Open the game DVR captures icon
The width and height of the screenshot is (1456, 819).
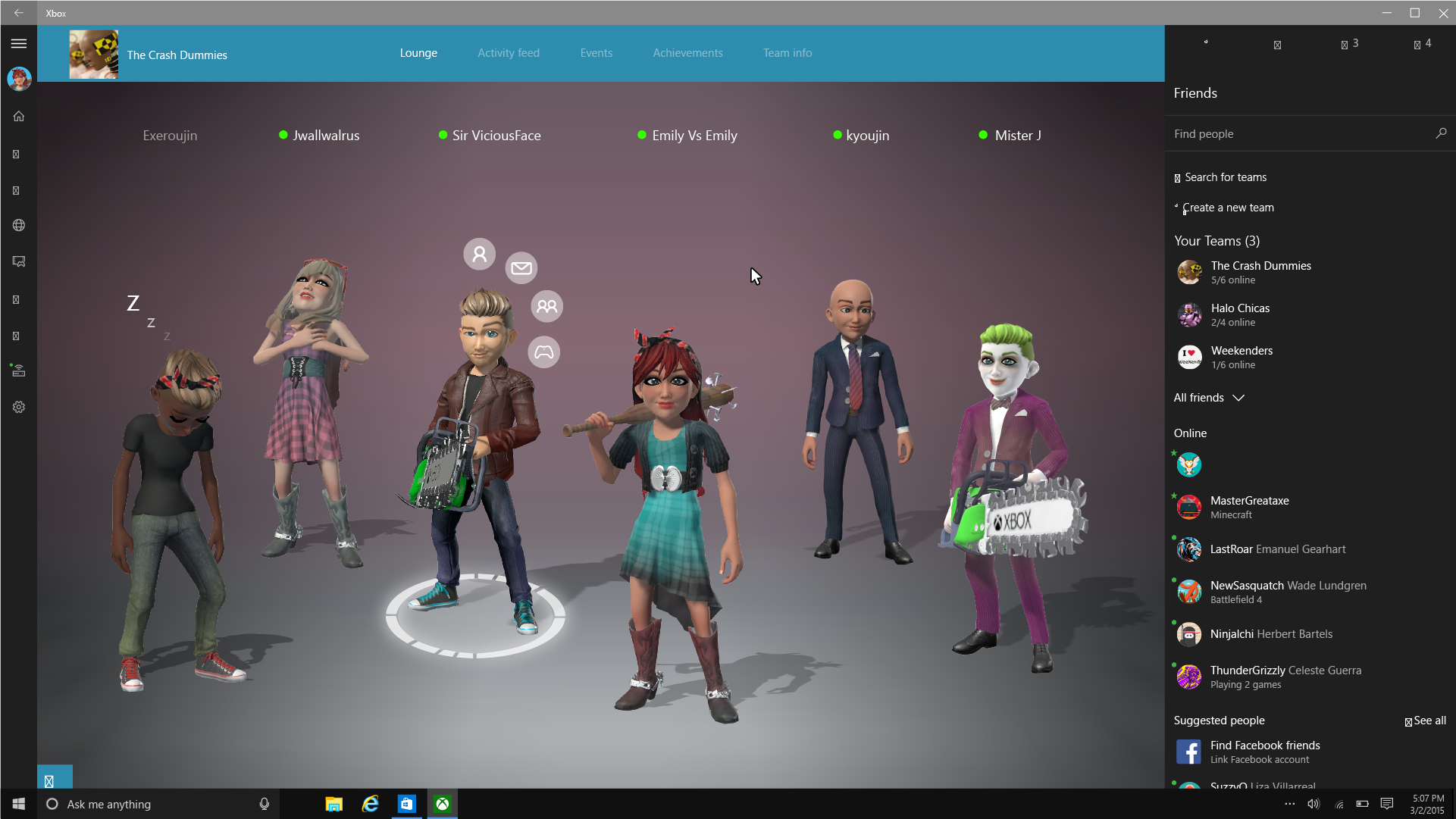pos(19,261)
